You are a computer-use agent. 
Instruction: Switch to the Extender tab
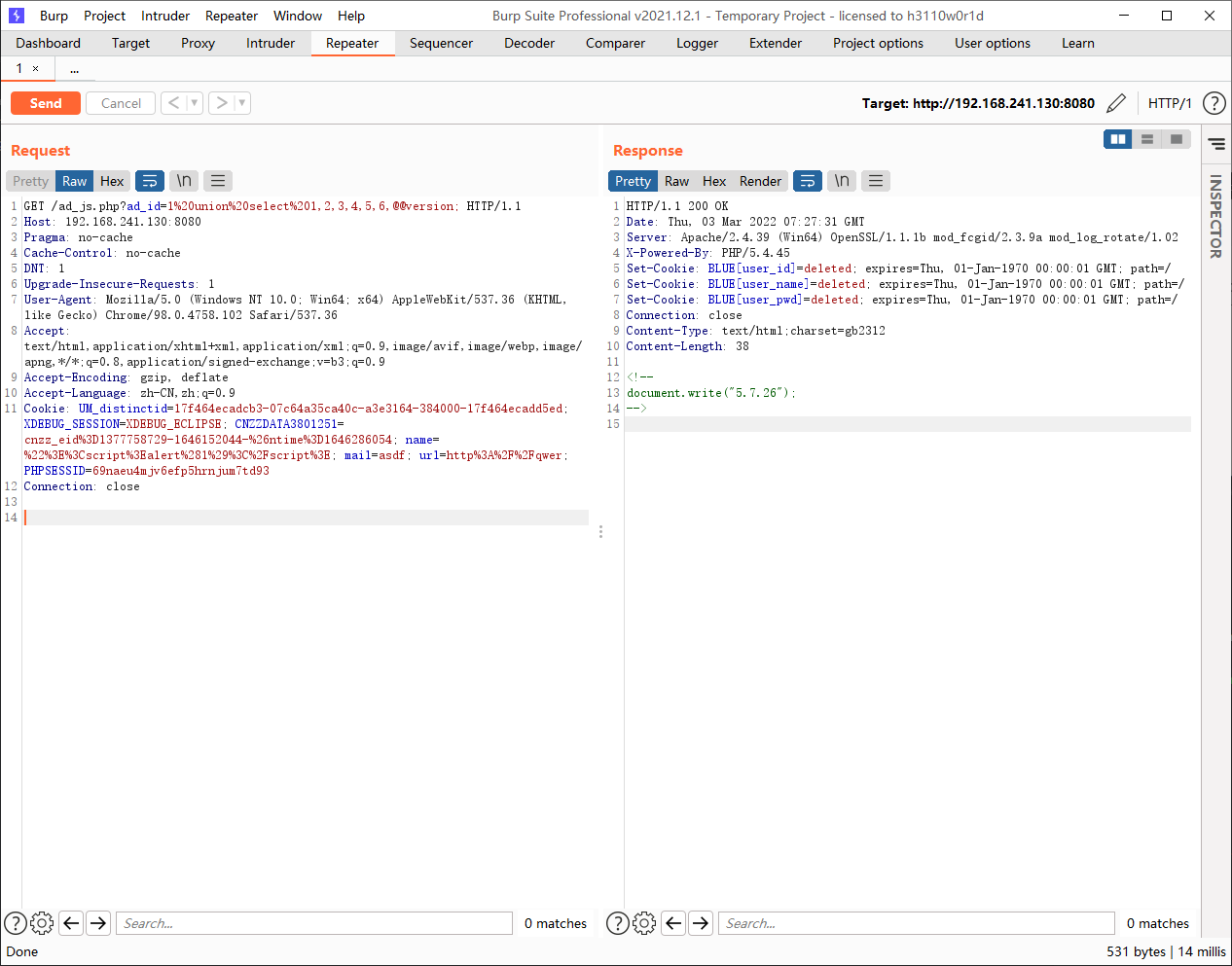pyautogui.click(x=776, y=43)
